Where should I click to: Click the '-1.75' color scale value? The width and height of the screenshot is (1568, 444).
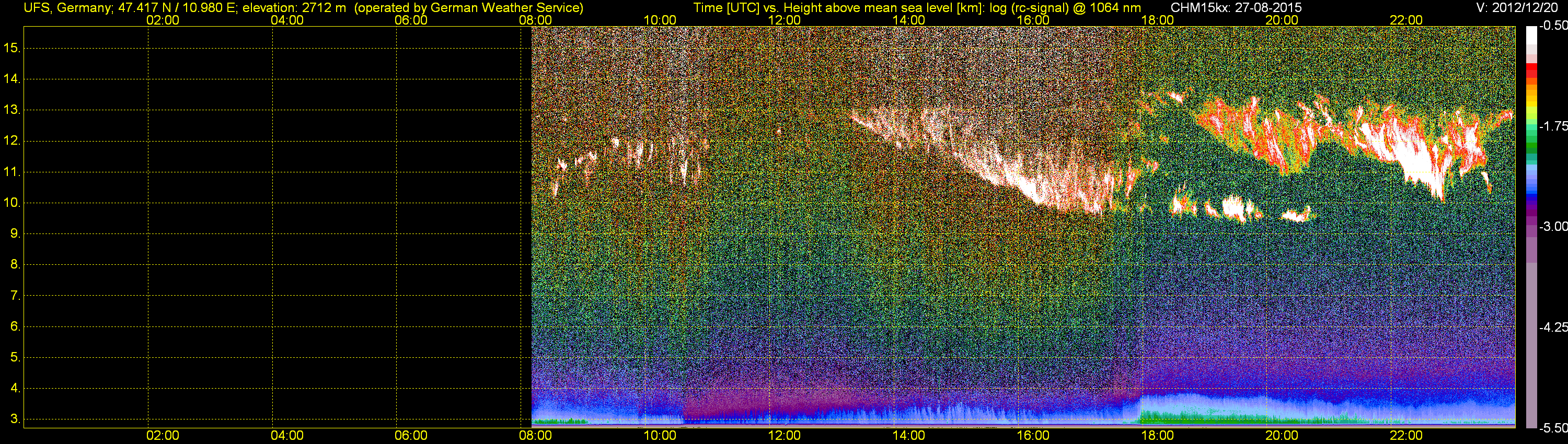(1553, 126)
